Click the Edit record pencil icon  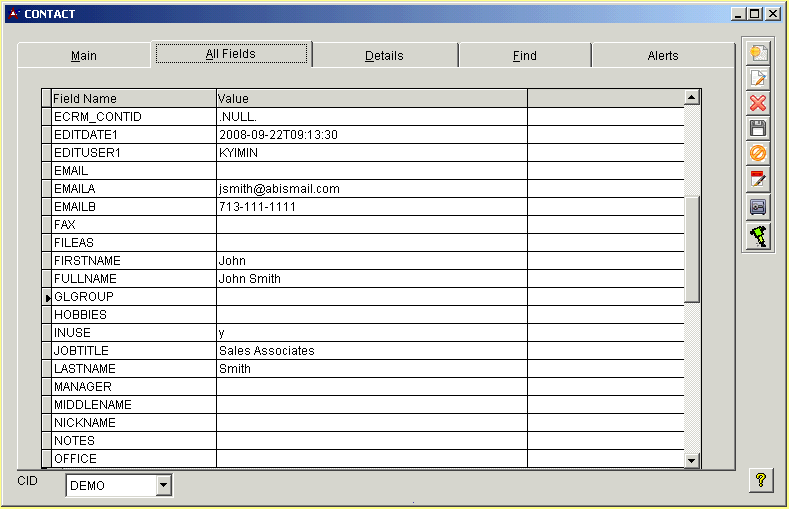pyautogui.click(x=758, y=78)
